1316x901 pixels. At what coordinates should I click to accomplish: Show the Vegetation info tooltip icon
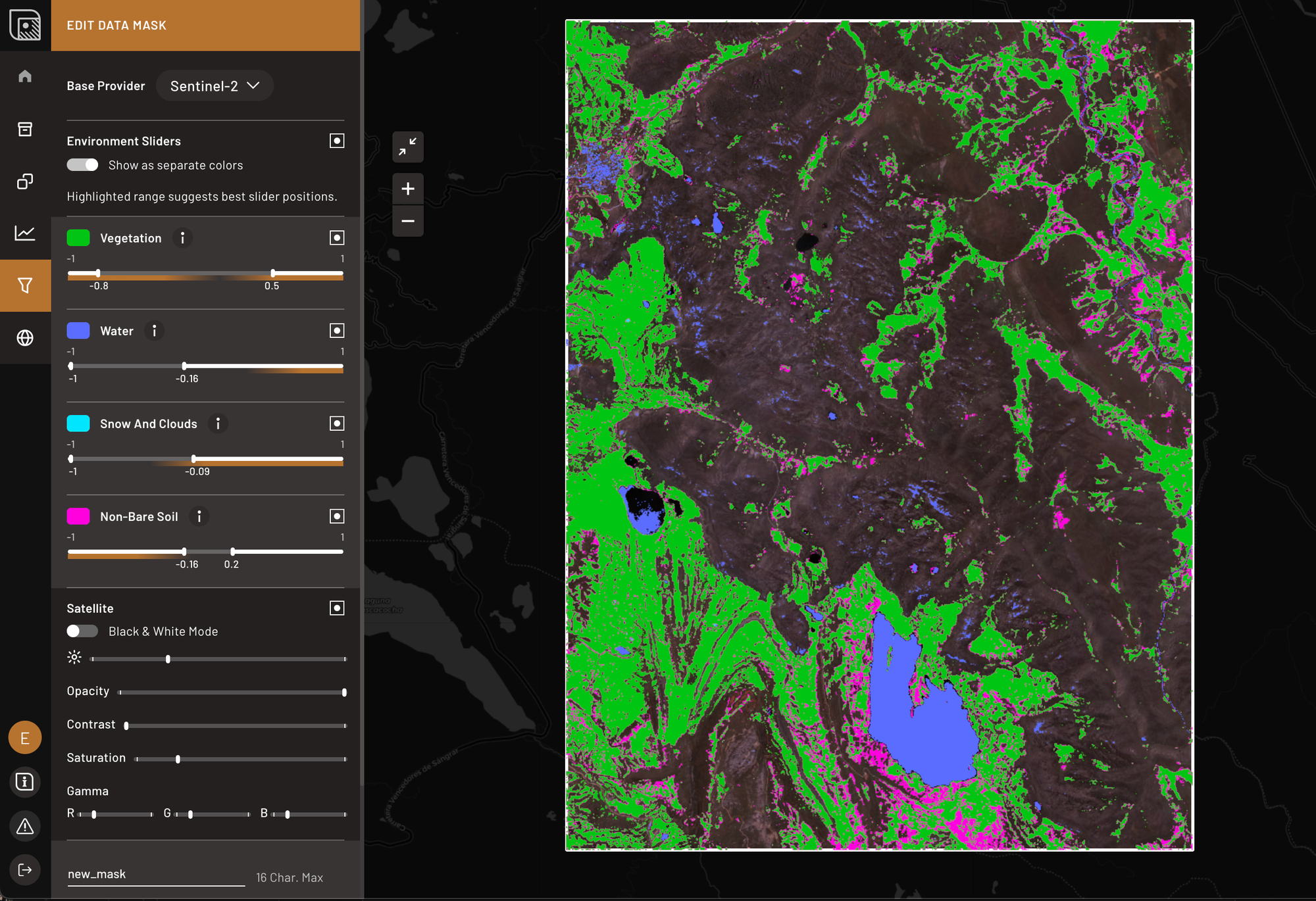tap(182, 238)
